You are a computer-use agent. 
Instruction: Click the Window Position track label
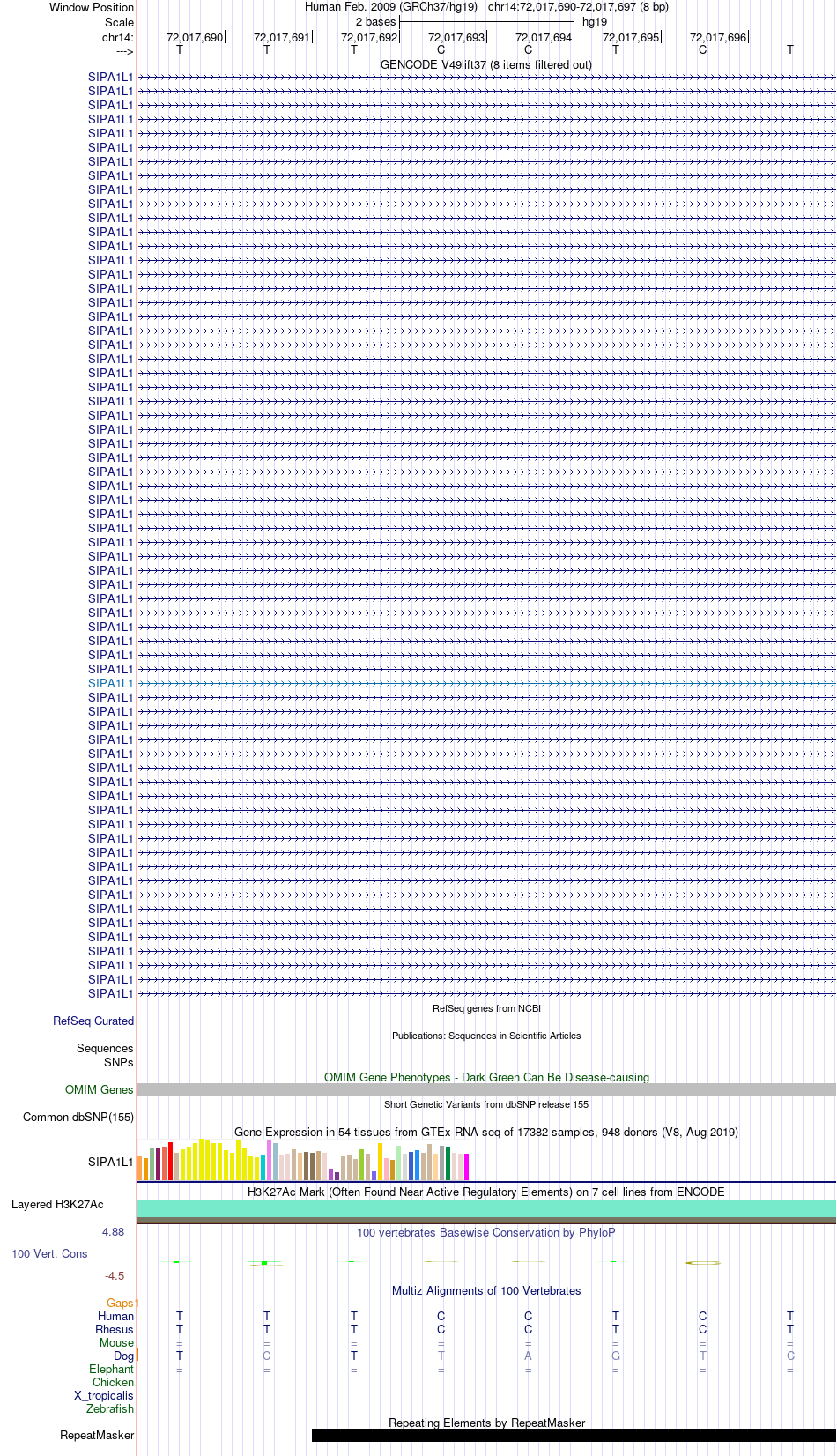point(92,7)
